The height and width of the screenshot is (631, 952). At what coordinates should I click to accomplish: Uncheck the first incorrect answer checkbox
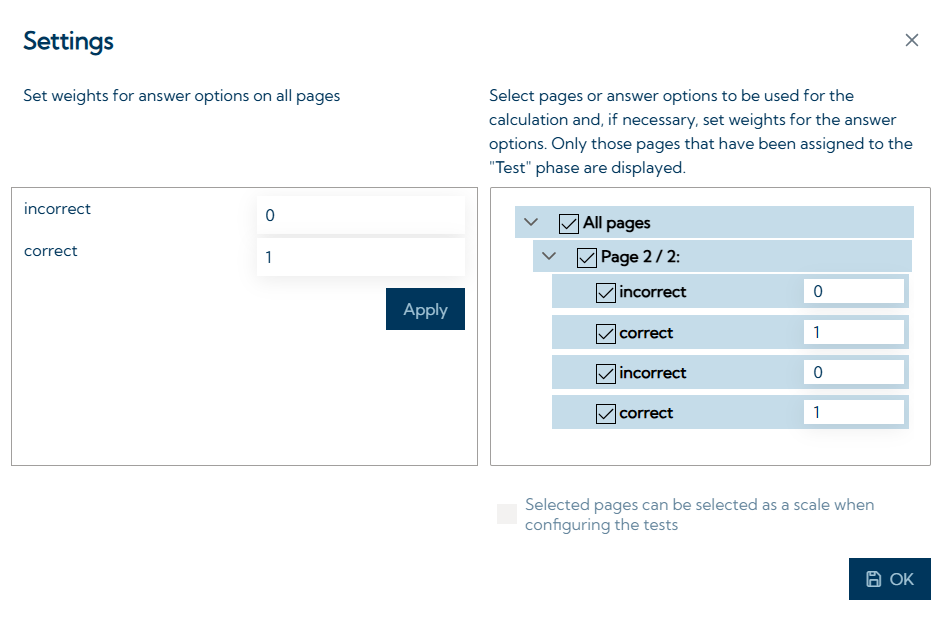(x=605, y=293)
